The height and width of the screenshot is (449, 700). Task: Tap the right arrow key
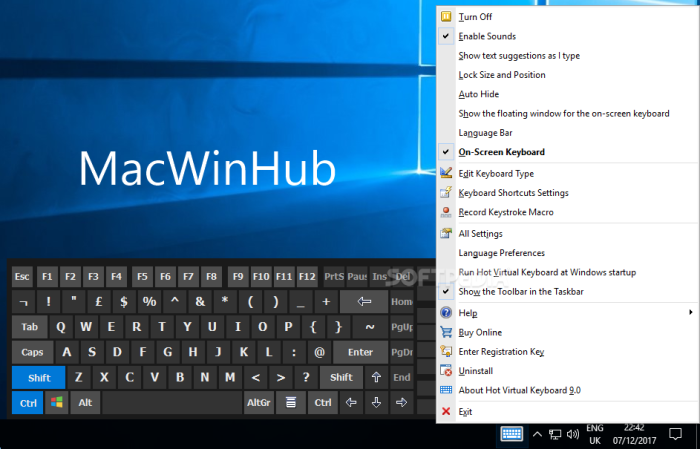(x=401, y=403)
